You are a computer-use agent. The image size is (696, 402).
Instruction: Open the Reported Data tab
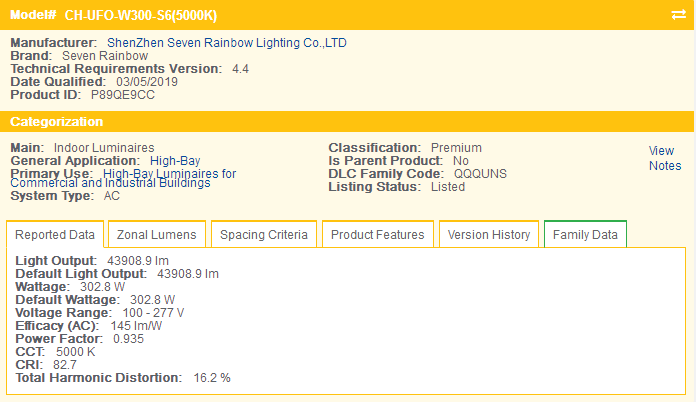(x=55, y=235)
